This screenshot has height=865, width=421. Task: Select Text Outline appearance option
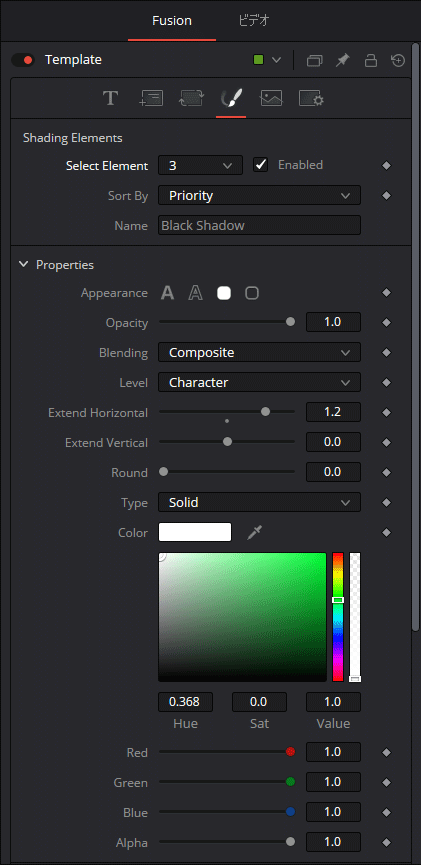pyautogui.click(x=195, y=293)
